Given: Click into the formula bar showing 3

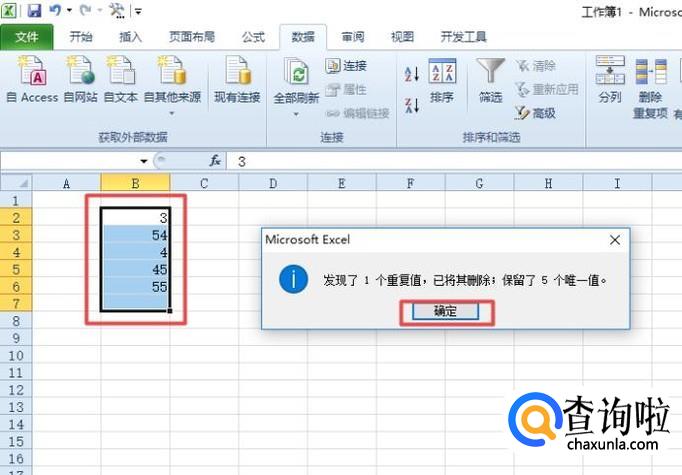Looking at the screenshot, I should coord(454,161).
